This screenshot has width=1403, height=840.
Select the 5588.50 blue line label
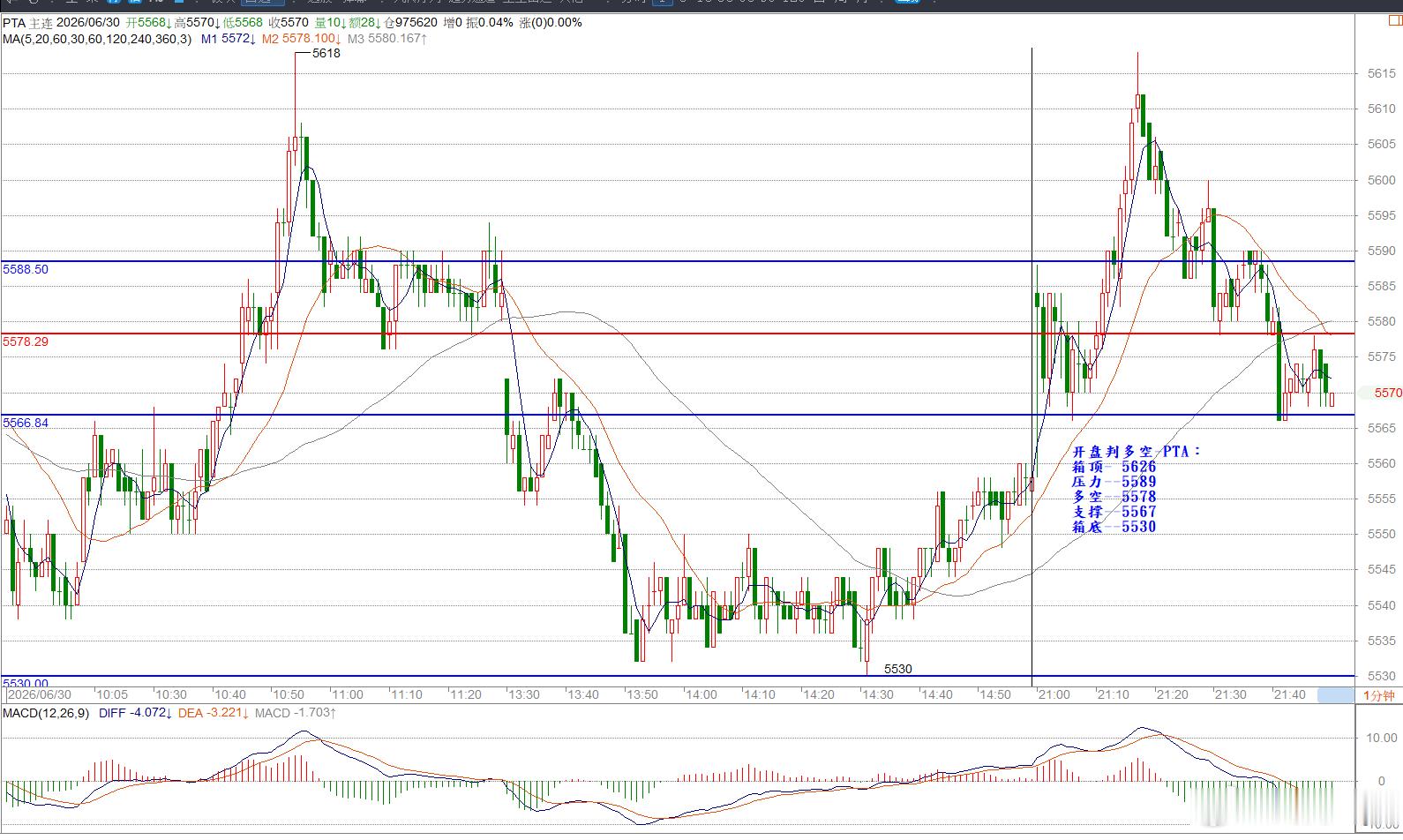click(x=26, y=269)
